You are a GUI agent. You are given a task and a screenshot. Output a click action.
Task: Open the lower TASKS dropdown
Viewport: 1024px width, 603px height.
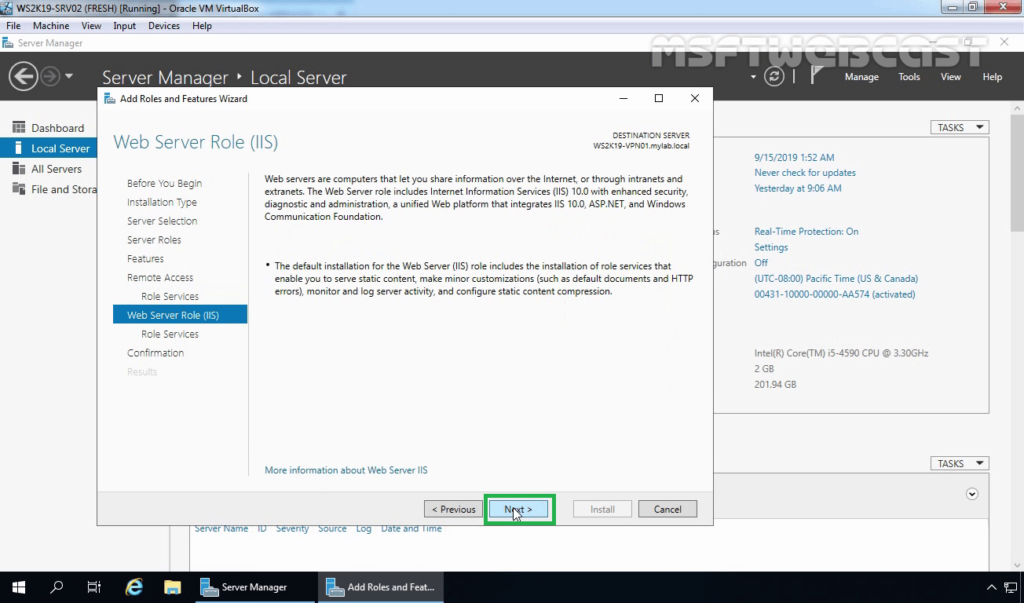click(x=959, y=463)
